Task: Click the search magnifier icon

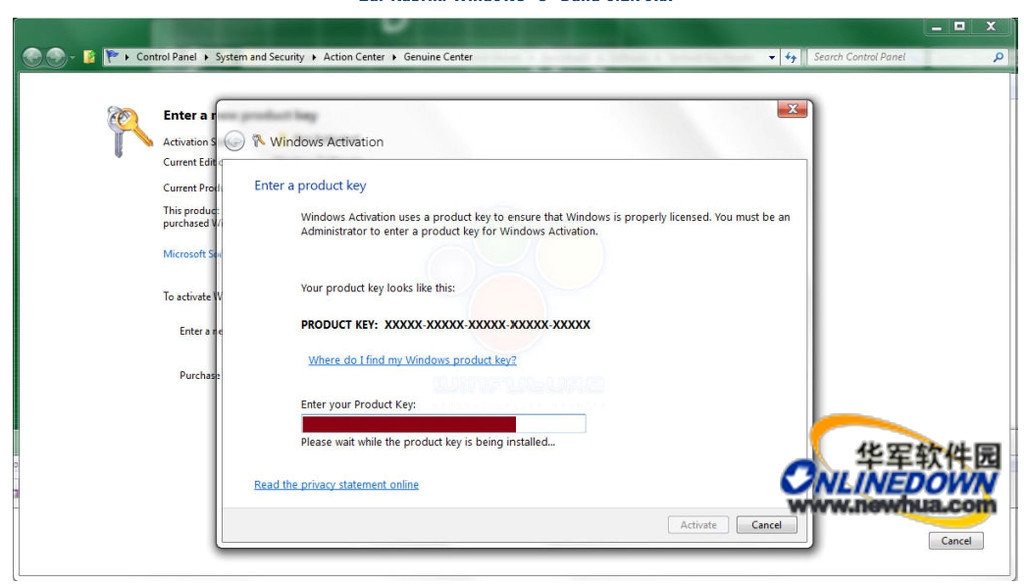Action: coord(999,57)
